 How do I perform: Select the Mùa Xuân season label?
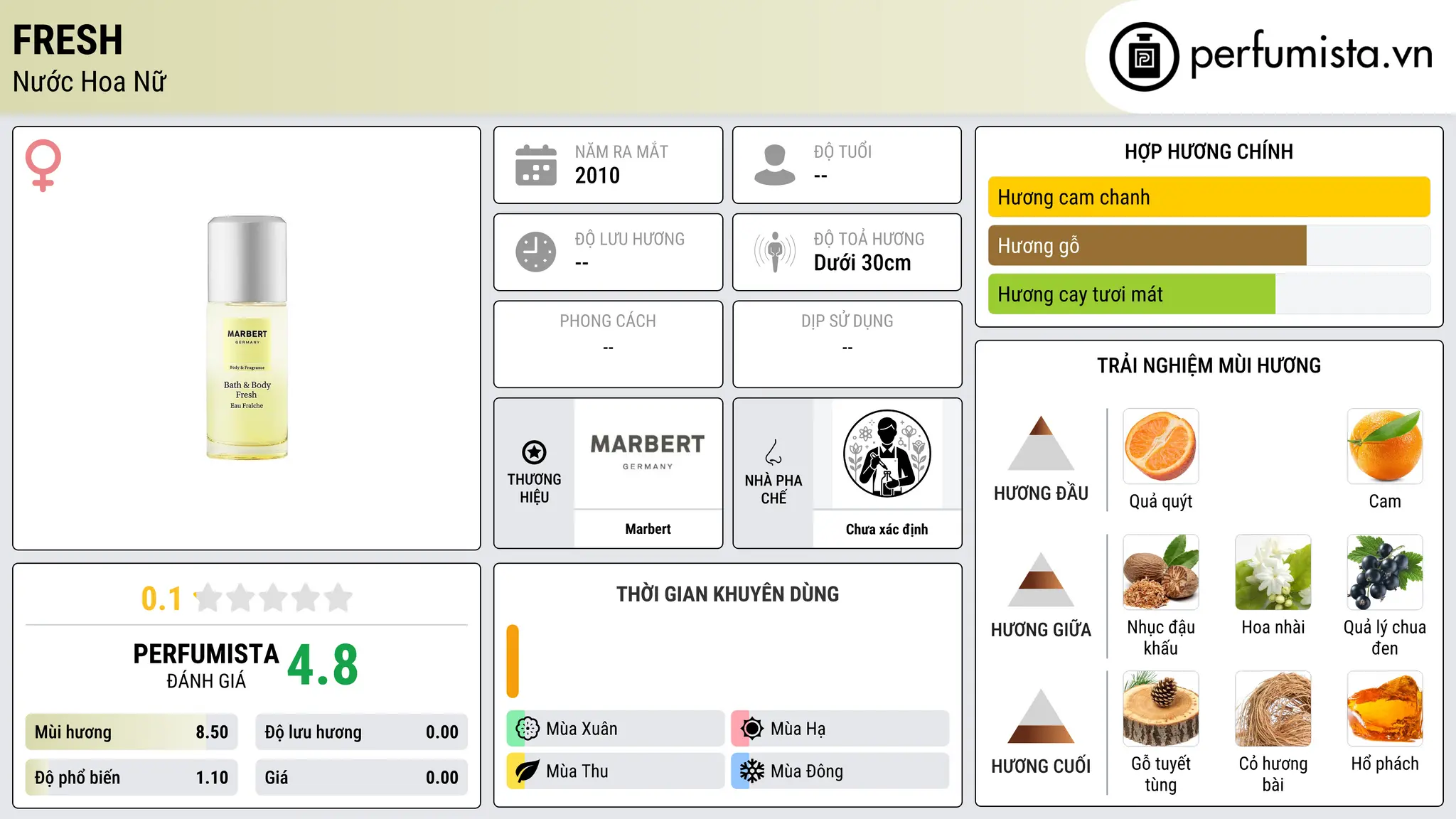point(582,729)
